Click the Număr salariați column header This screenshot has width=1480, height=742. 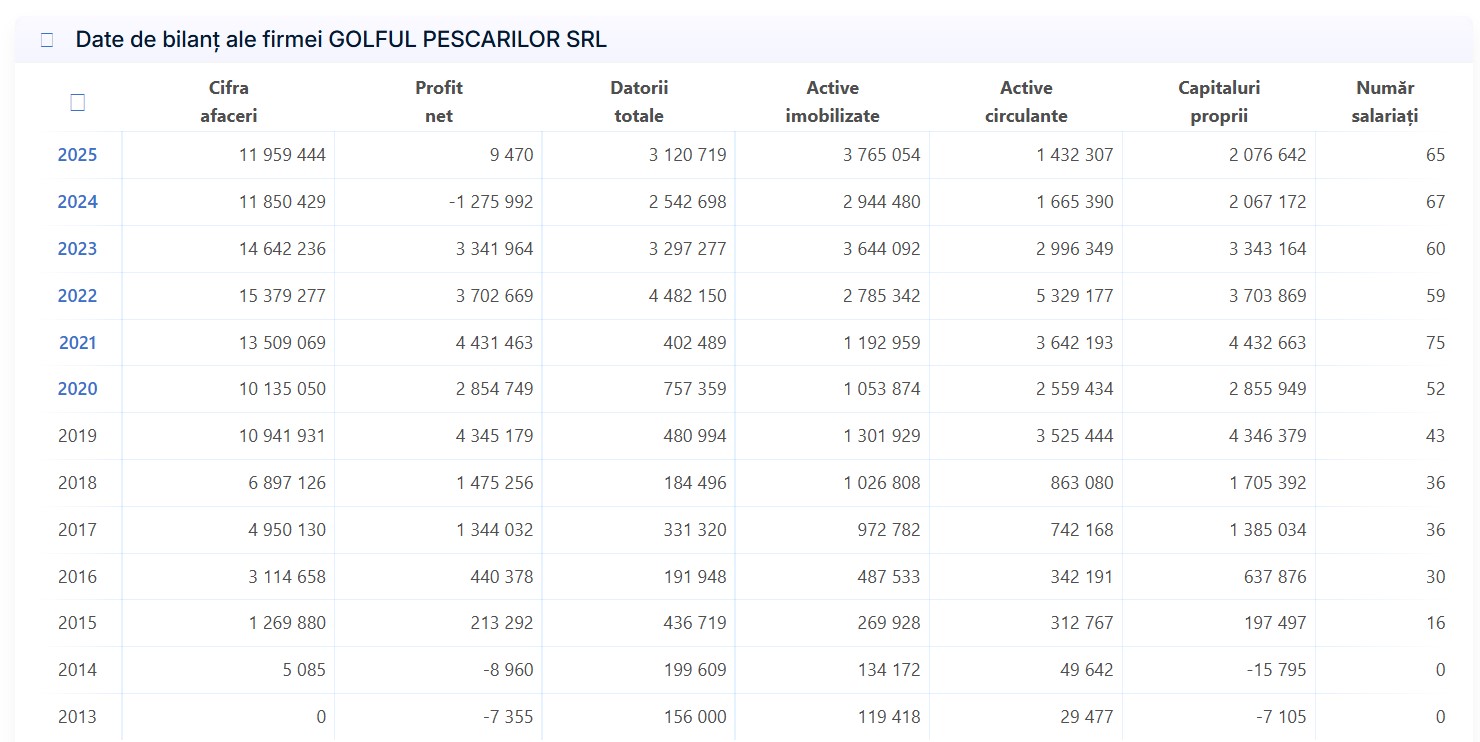1385,102
